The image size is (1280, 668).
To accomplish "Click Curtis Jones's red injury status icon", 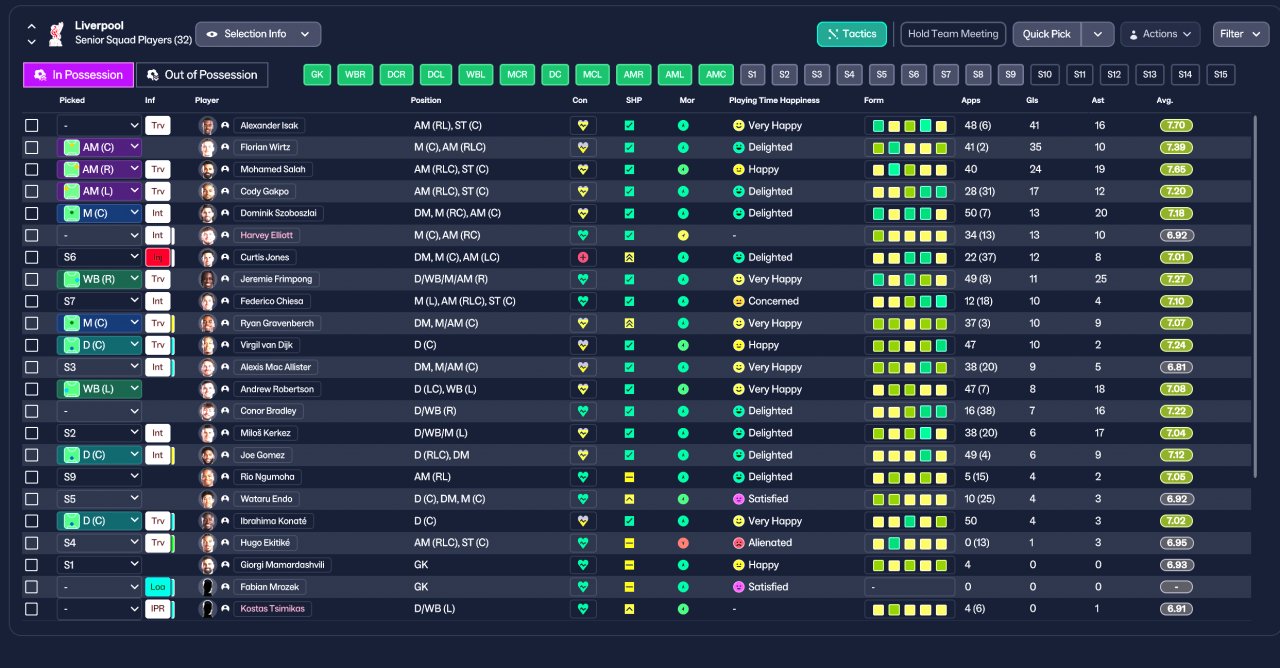I will click(158, 257).
